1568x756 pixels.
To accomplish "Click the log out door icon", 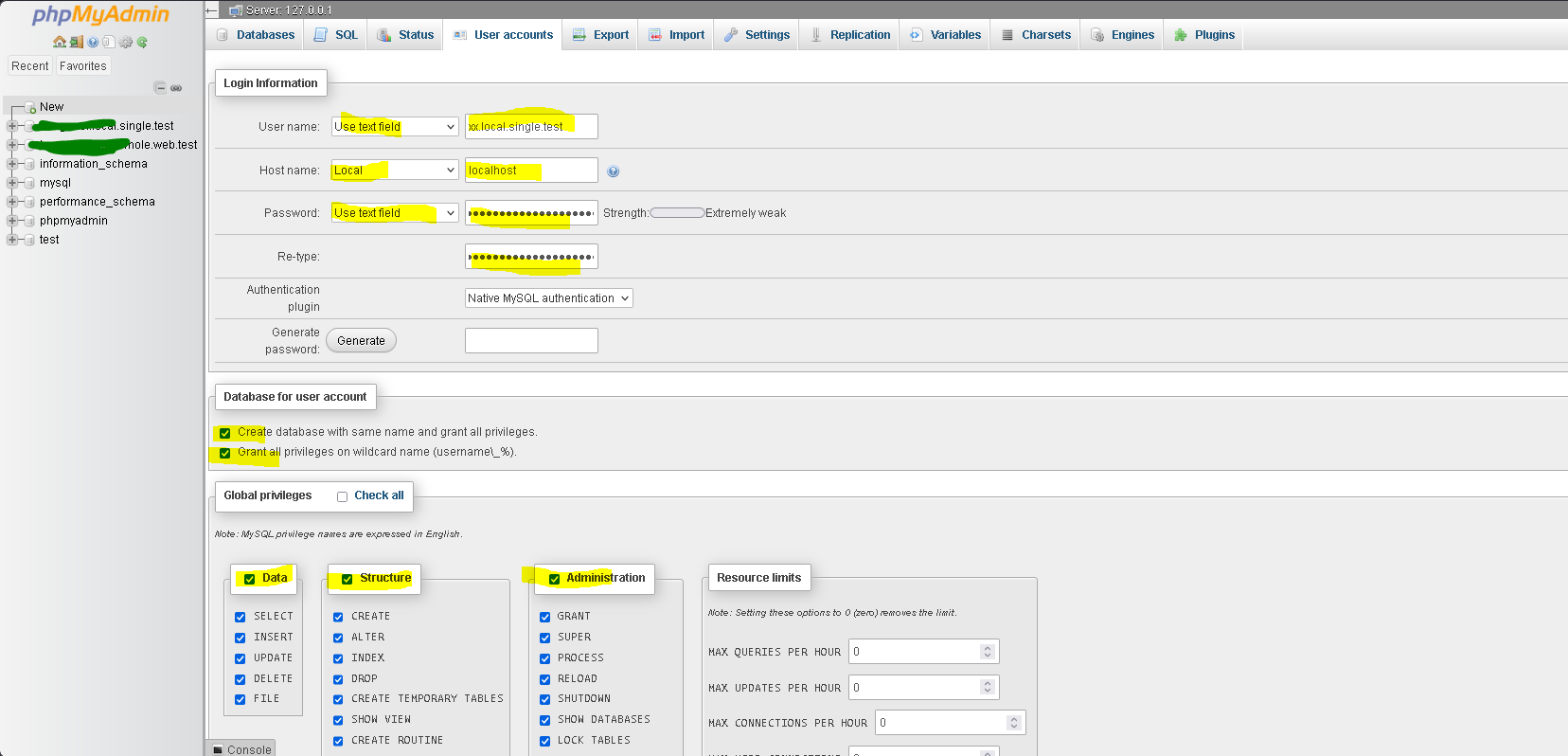I will point(76,42).
